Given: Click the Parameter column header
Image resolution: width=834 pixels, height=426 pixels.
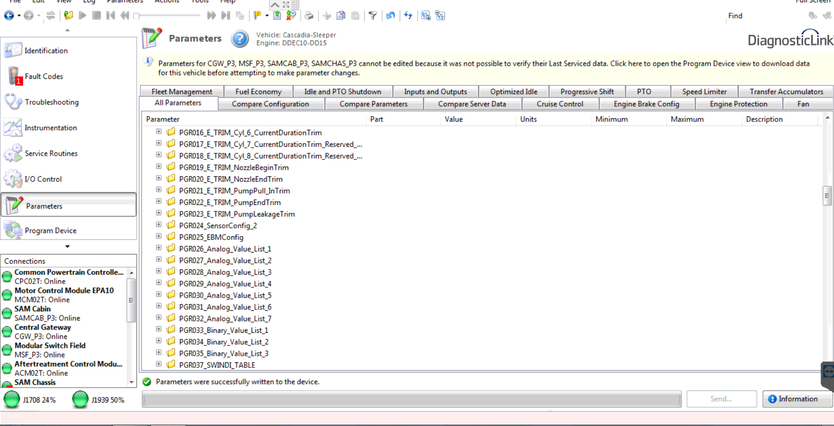Looking at the screenshot, I should [x=254, y=119].
